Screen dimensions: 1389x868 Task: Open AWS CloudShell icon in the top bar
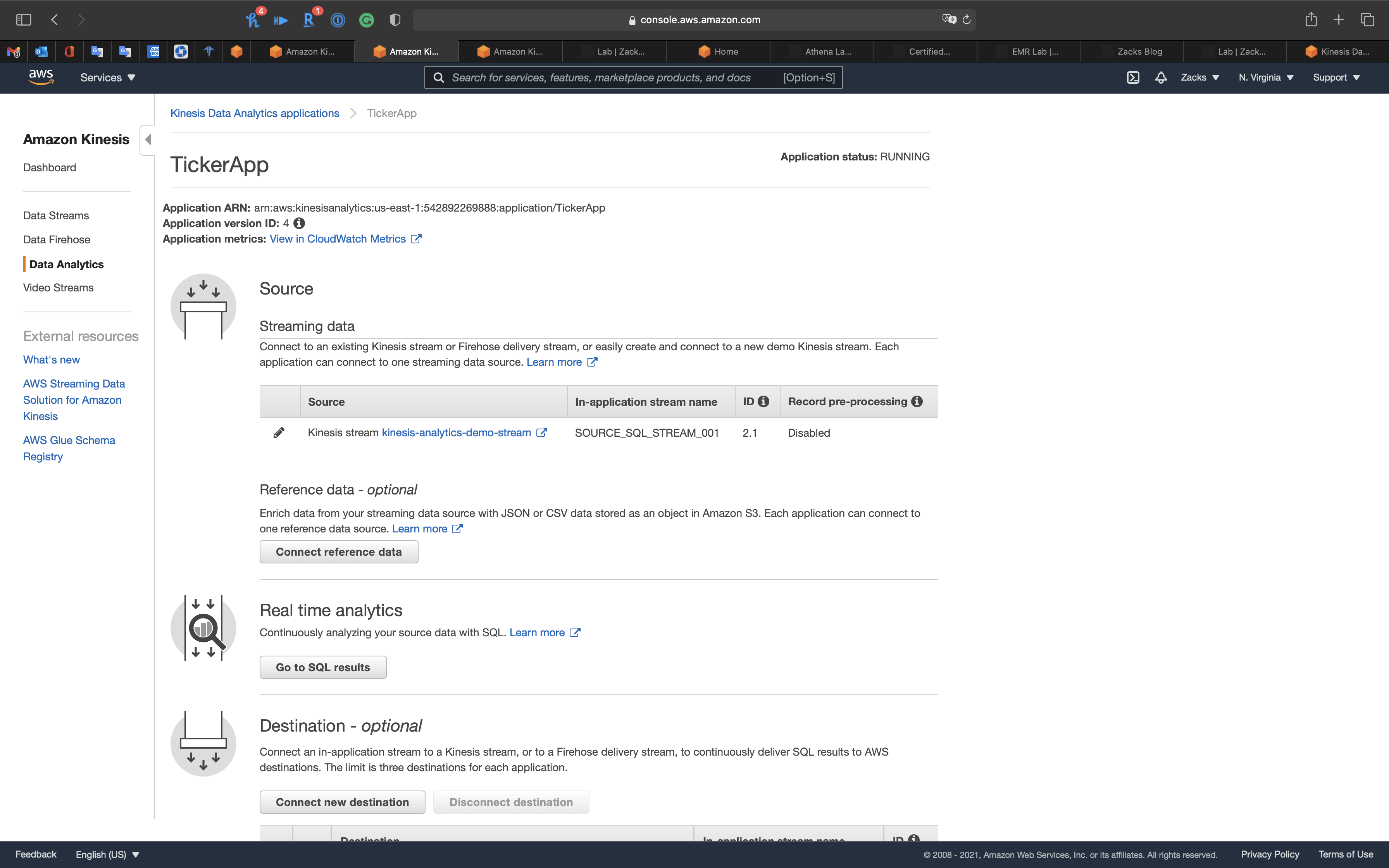[1132, 77]
